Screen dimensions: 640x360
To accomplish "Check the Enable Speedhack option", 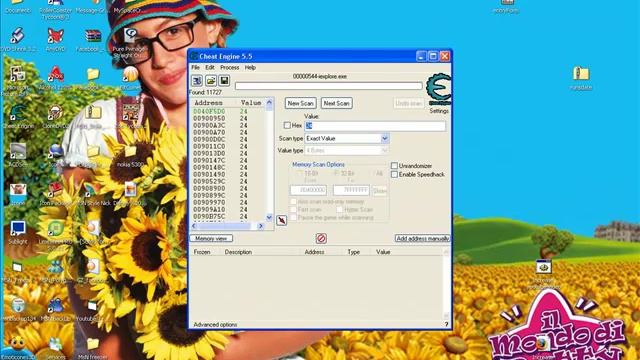I will tap(394, 174).
